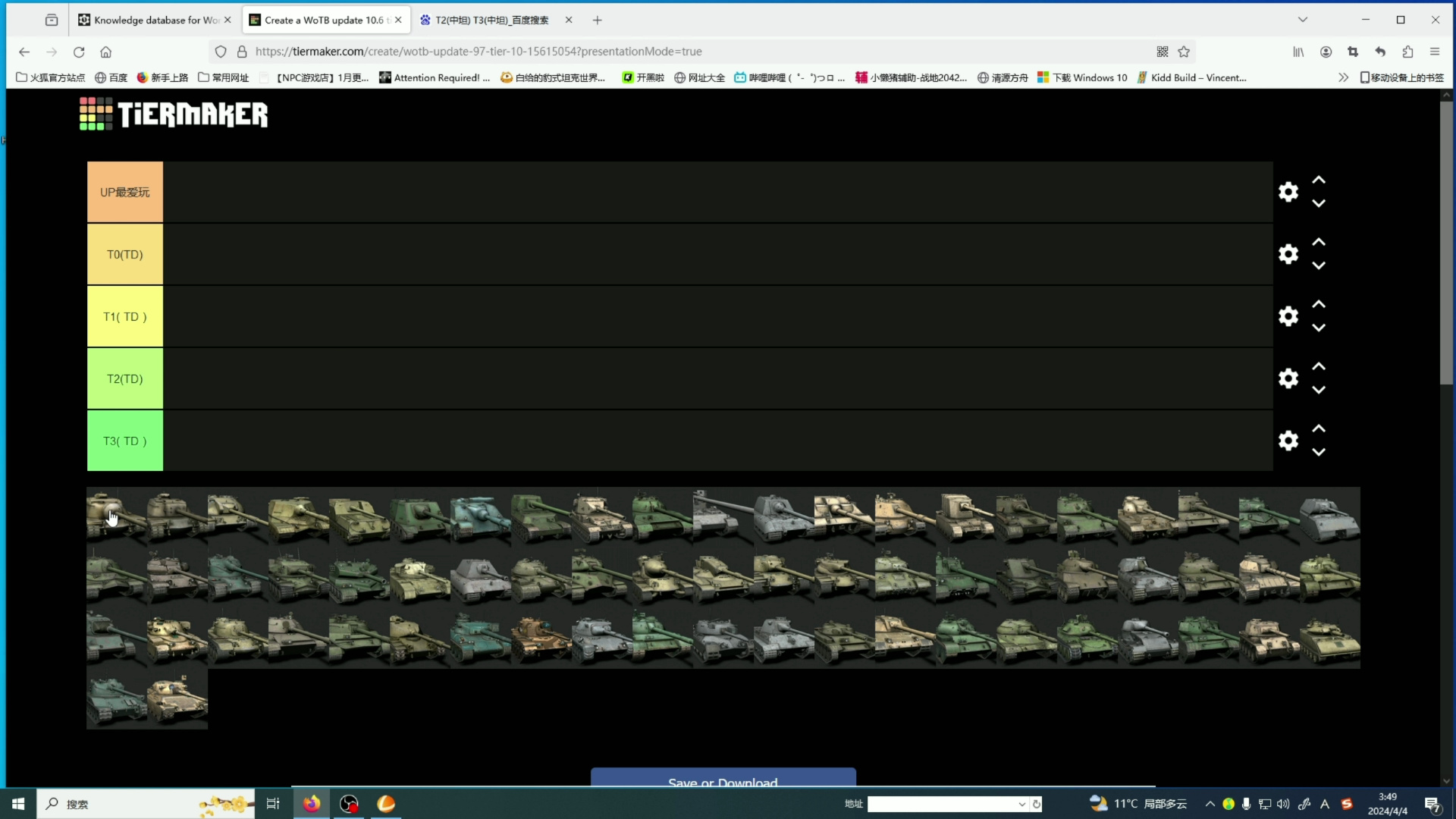Open settings gear for T1( TD ) tier row

pos(1288,316)
